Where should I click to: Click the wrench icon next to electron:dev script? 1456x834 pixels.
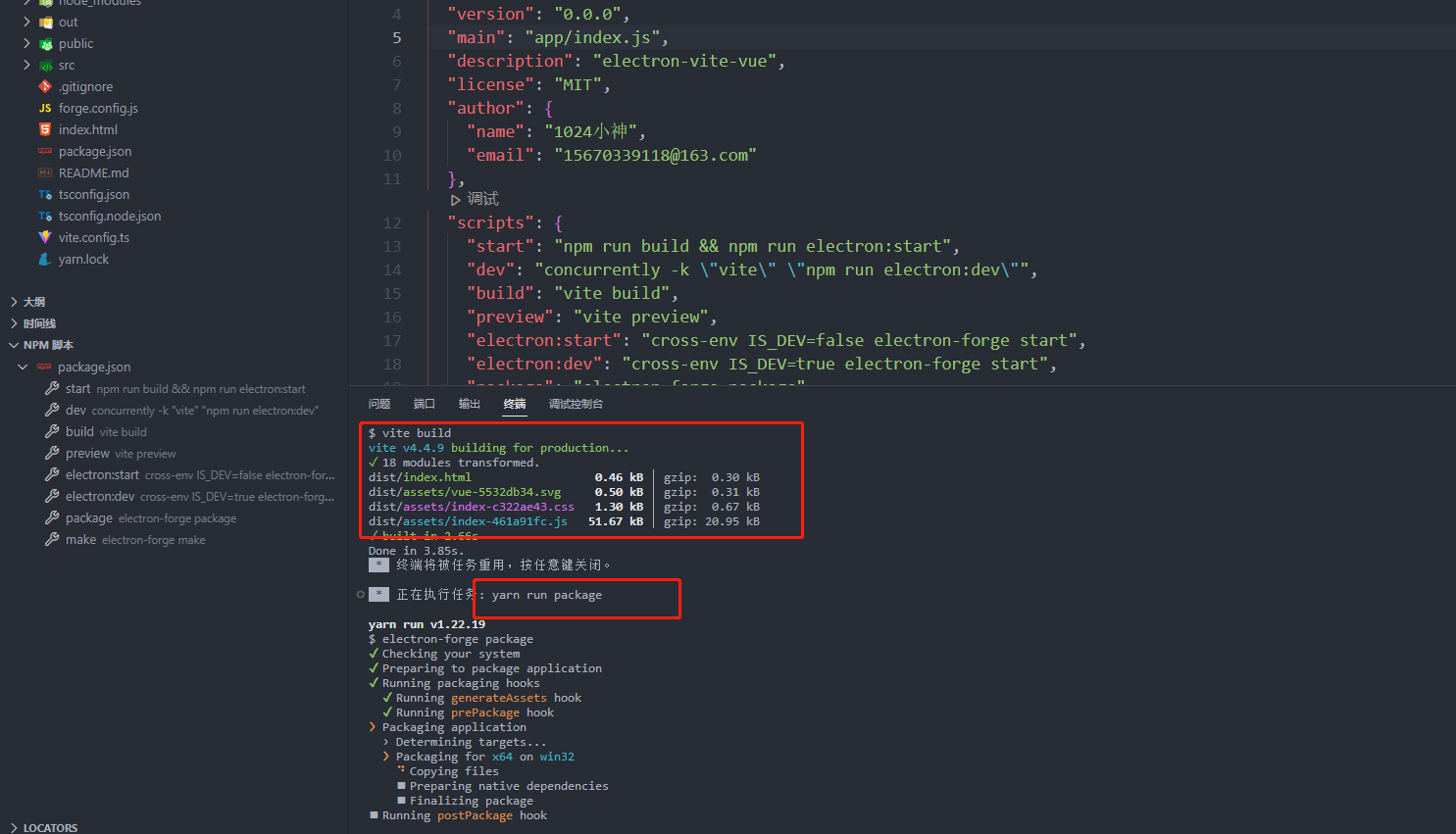coord(54,496)
